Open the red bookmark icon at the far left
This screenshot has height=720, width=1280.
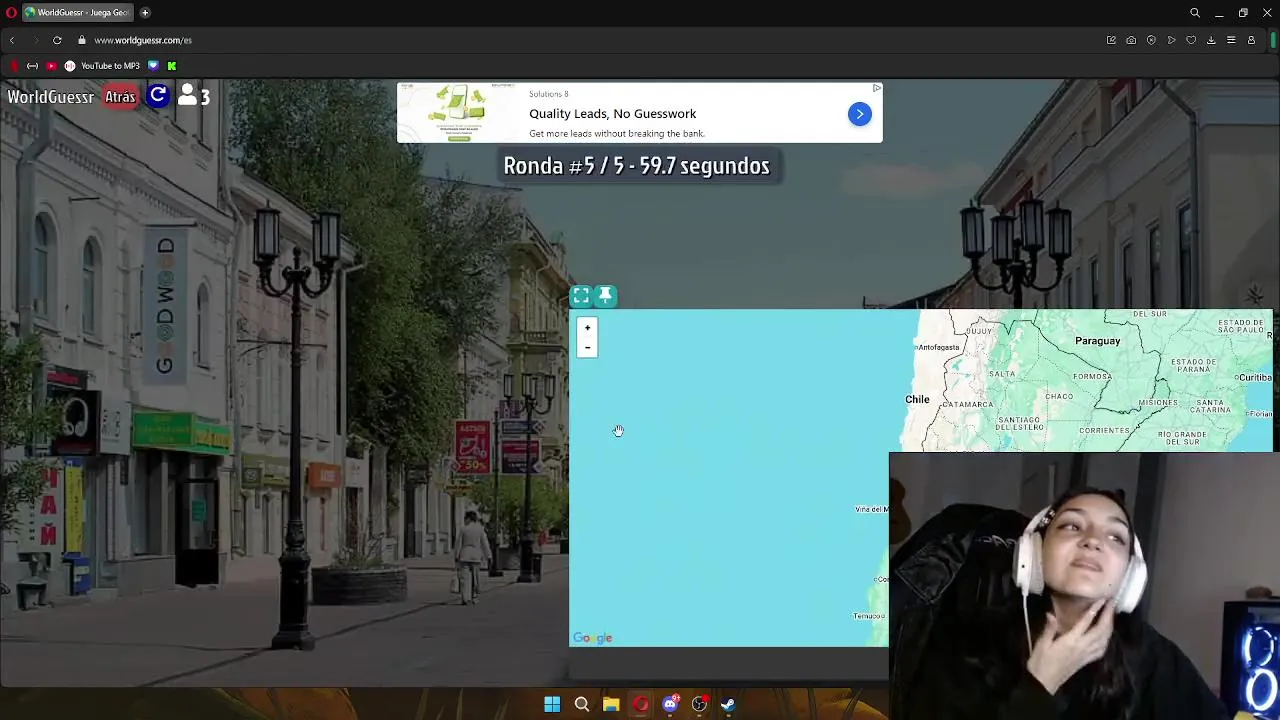(x=13, y=66)
